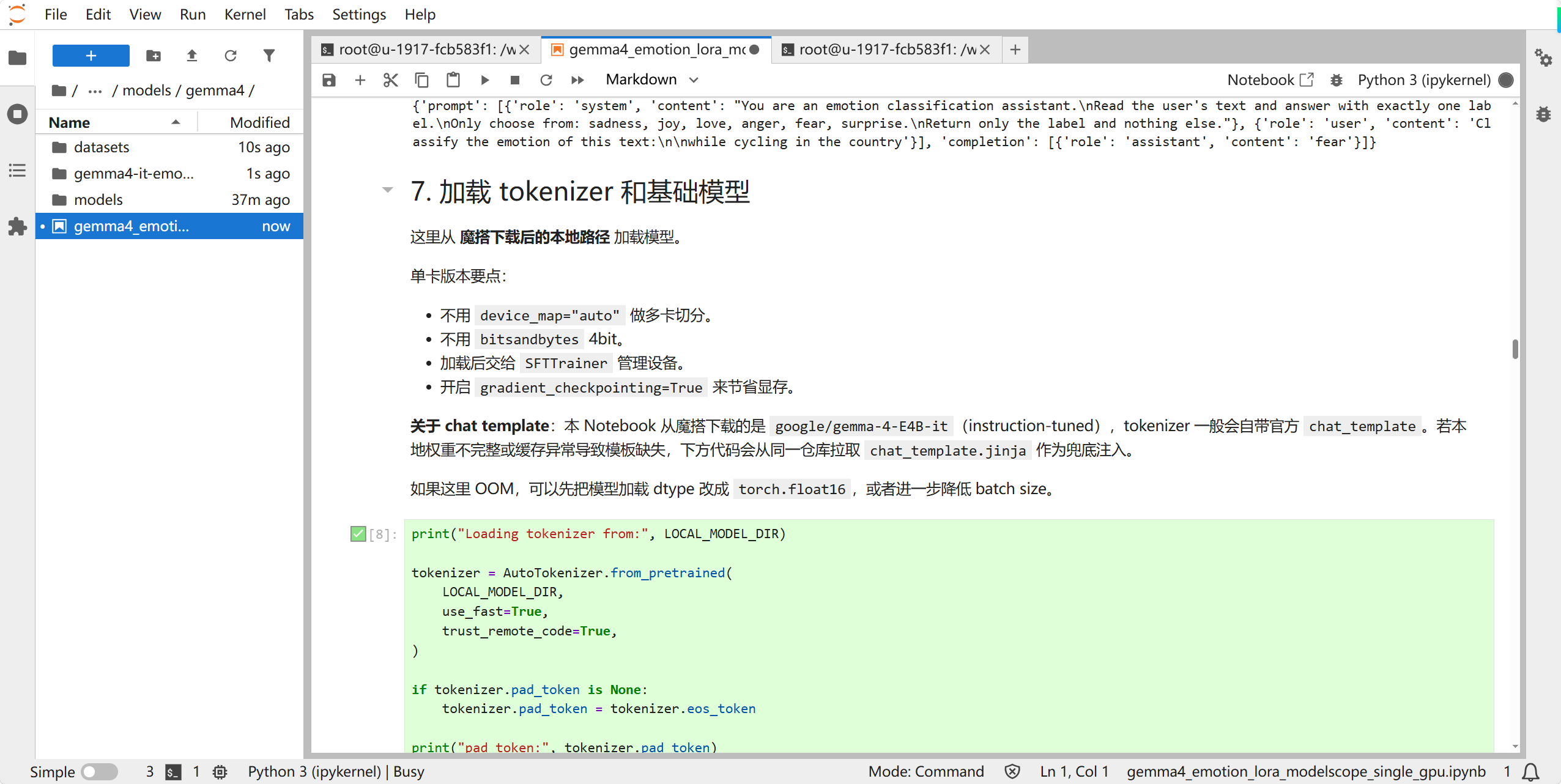The height and width of the screenshot is (784, 1561).
Task: Click terminal count icon in status bar
Action: pos(174,772)
